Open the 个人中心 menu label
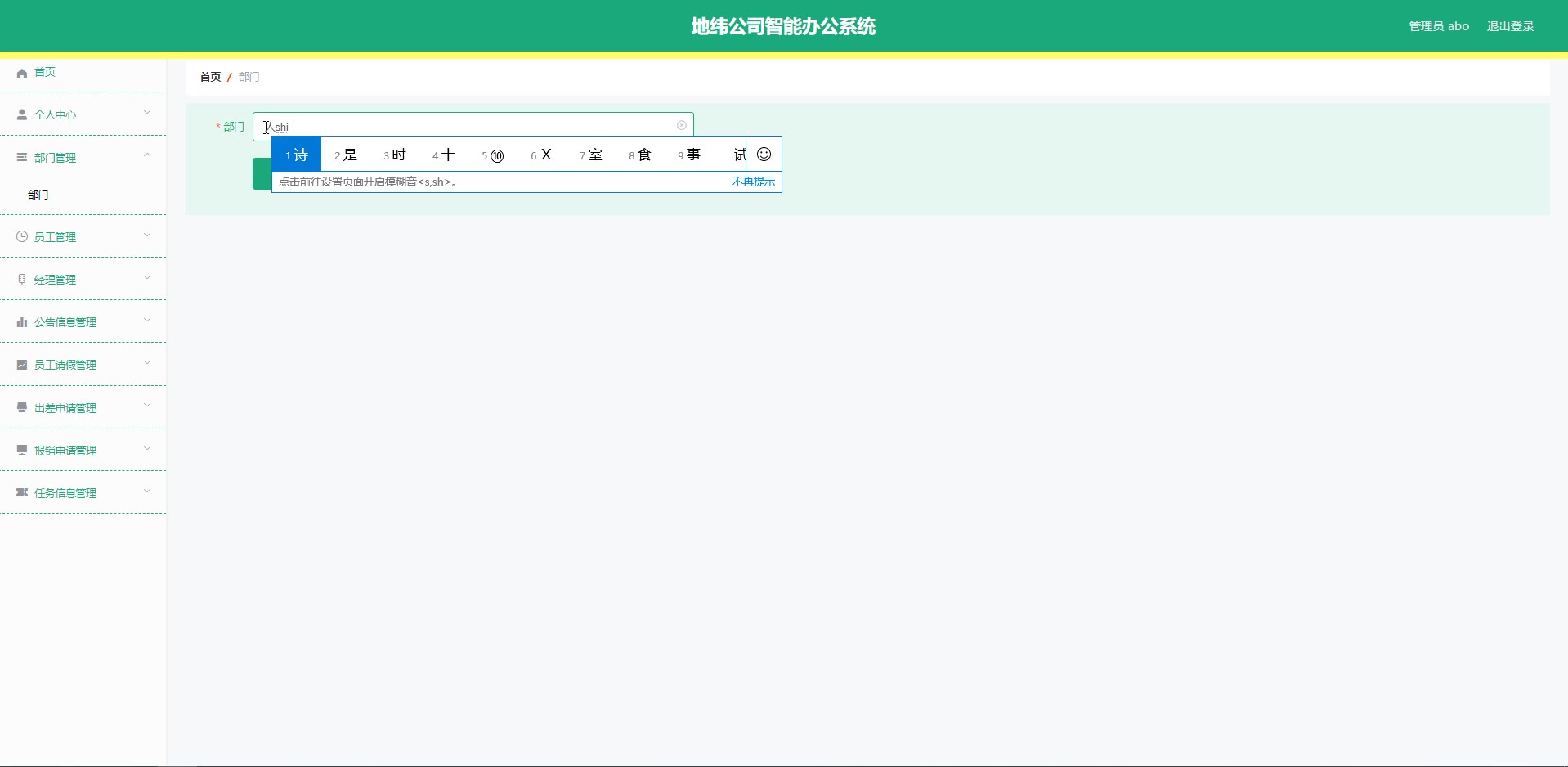Screen dimensions: 1568x767 [x=55, y=115]
